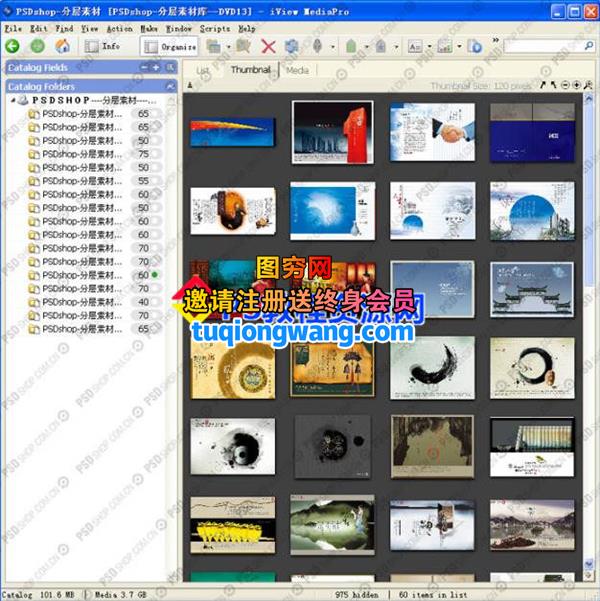This screenshot has width=600, height=601.
Task: Click the magnifier icon in Catalog Fields header
Action: [x=170, y=68]
